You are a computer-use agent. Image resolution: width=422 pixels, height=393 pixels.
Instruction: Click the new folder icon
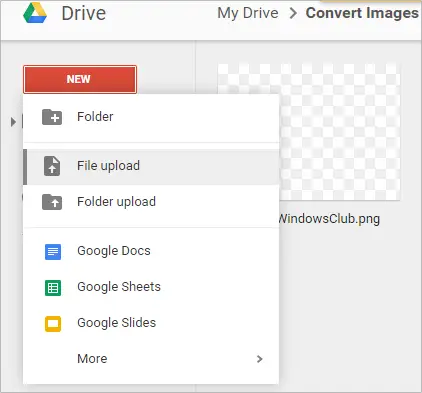point(52,117)
